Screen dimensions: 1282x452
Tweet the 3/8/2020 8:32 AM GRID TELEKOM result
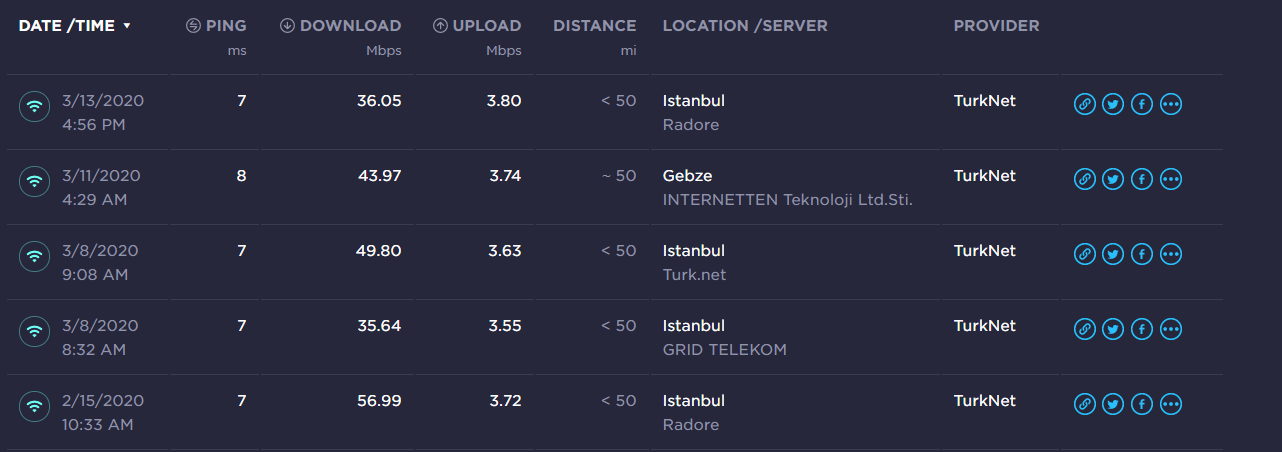(x=1113, y=329)
